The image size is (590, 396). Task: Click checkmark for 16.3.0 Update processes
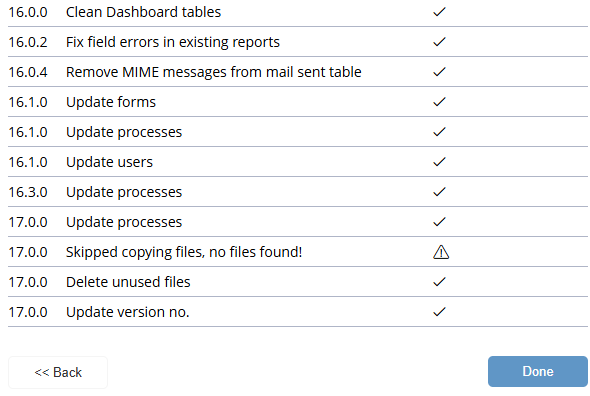pos(439,192)
